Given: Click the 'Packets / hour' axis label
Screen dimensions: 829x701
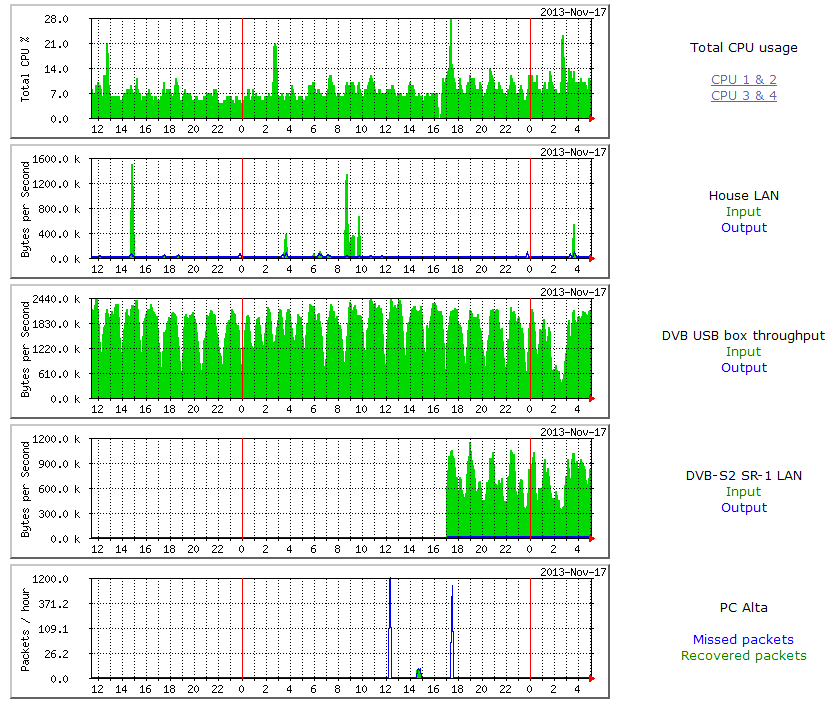Looking at the screenshot, I should [x=25, y=630].
